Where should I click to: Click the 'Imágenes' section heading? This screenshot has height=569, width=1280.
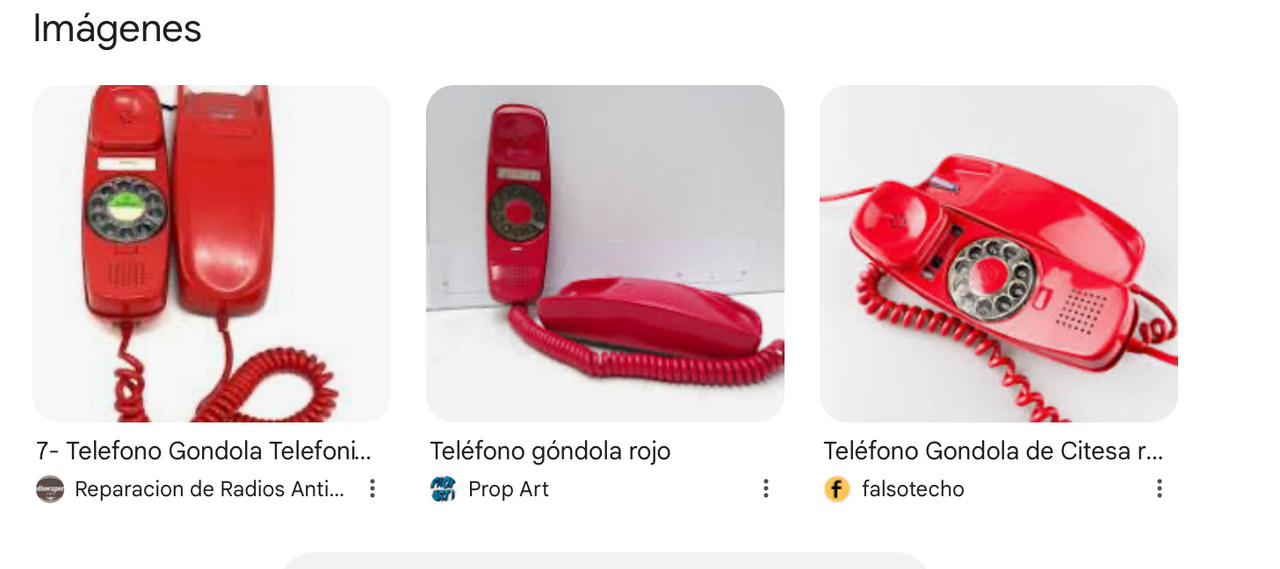[x=117, y=28]
